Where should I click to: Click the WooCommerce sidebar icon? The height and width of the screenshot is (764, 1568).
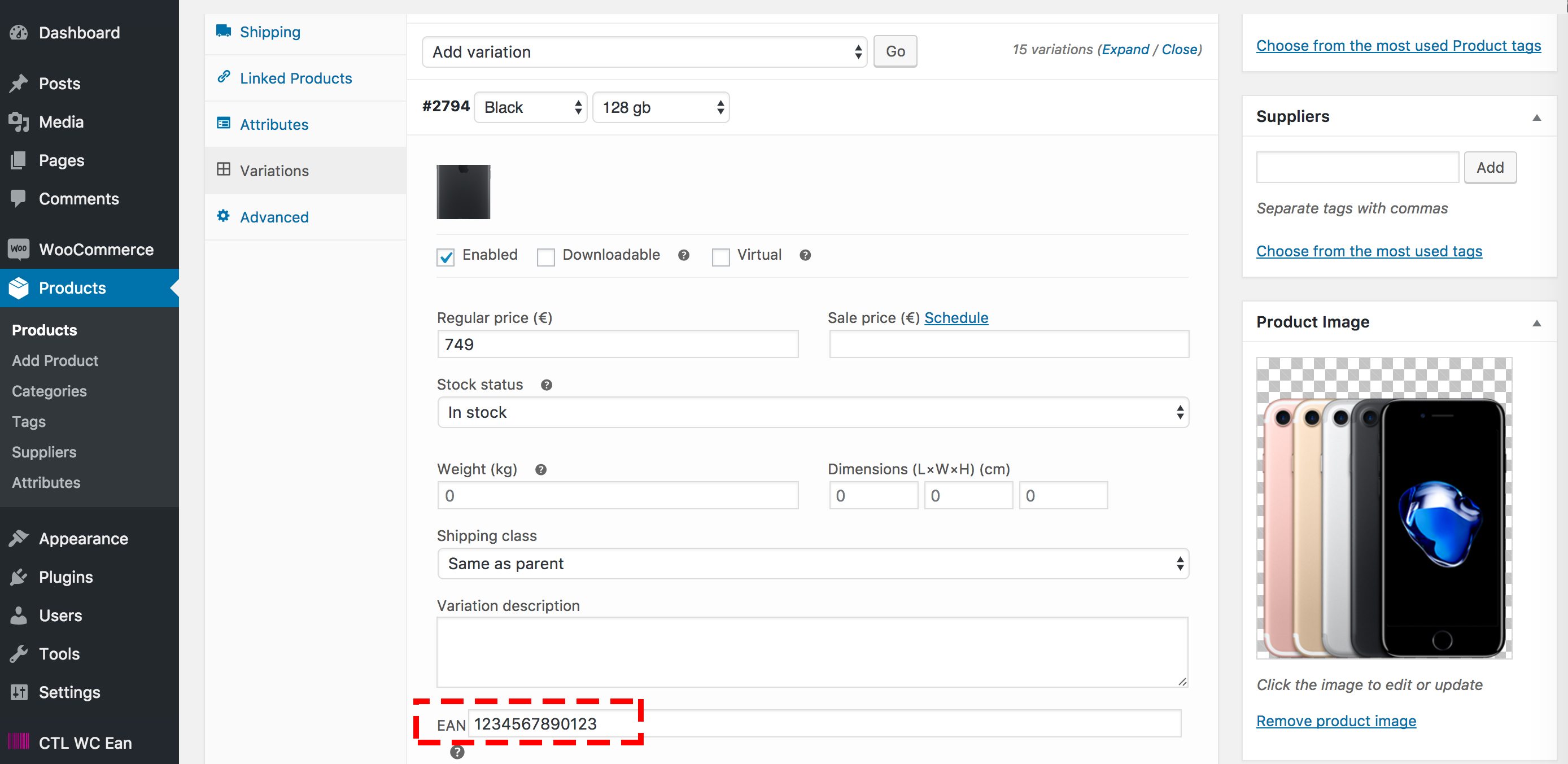18,249
